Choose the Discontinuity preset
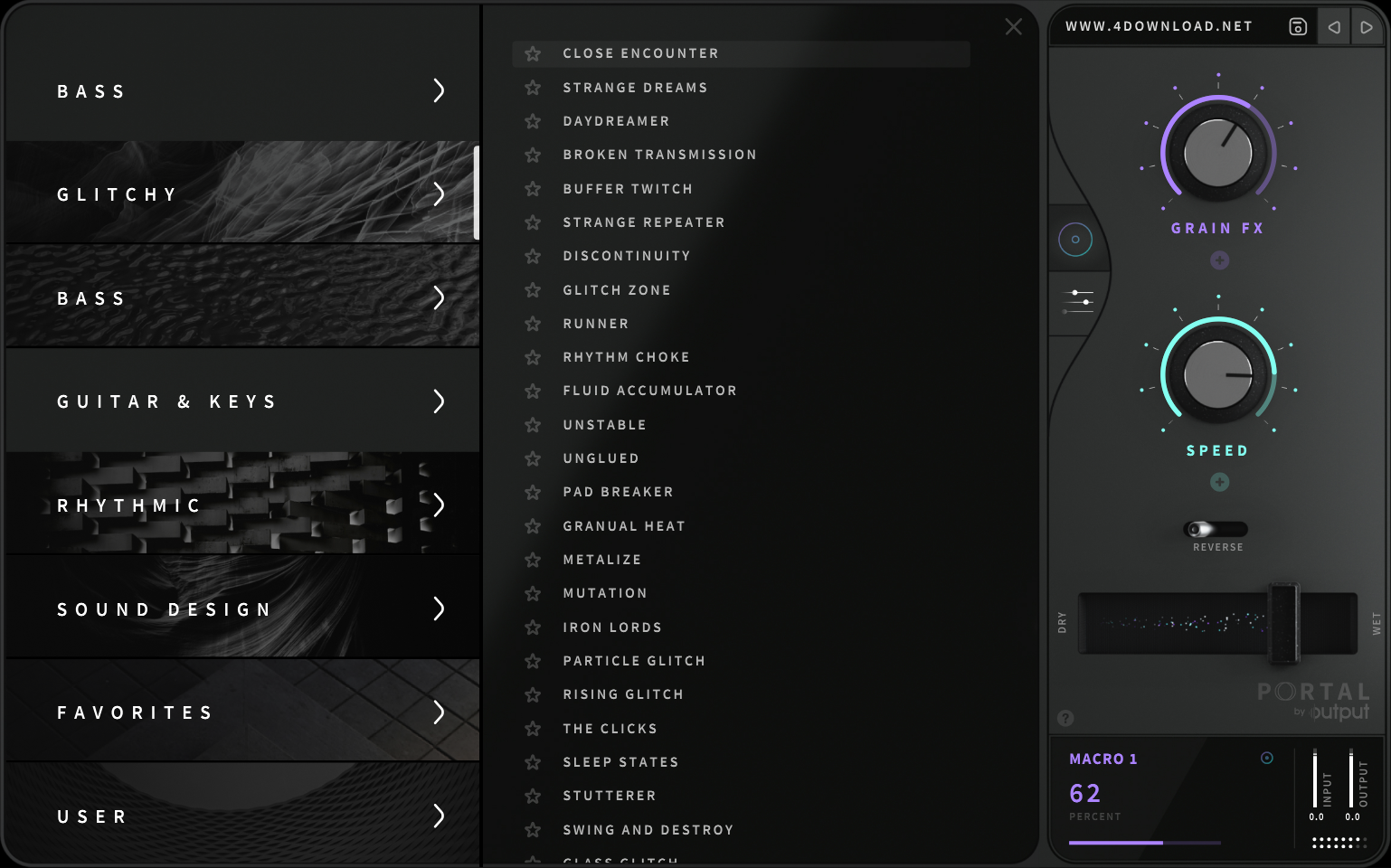The height and width of the screenshot is (868, 1391). (627, 256)
